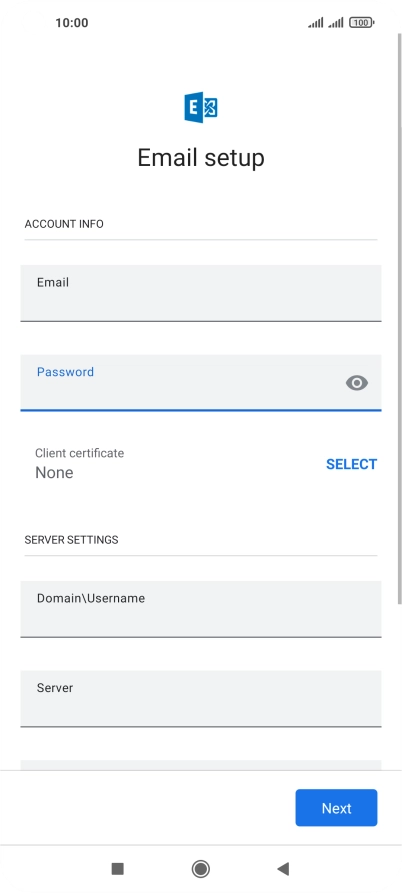Toggle password visibility eye icon
This screenshot has height=893, width=402.
coord(356,383)
